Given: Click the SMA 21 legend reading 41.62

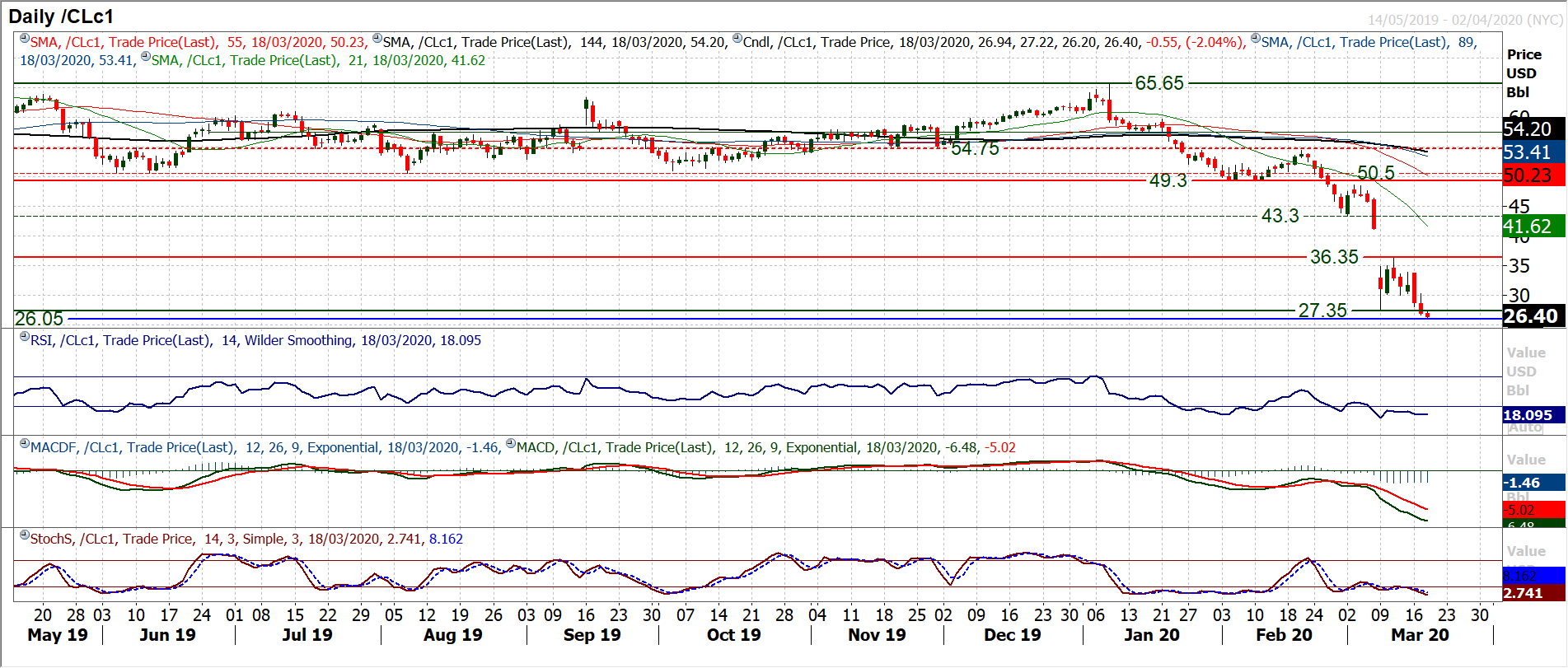Looking at the screenshot, I should pyautogui.click(x=318, y=60).
